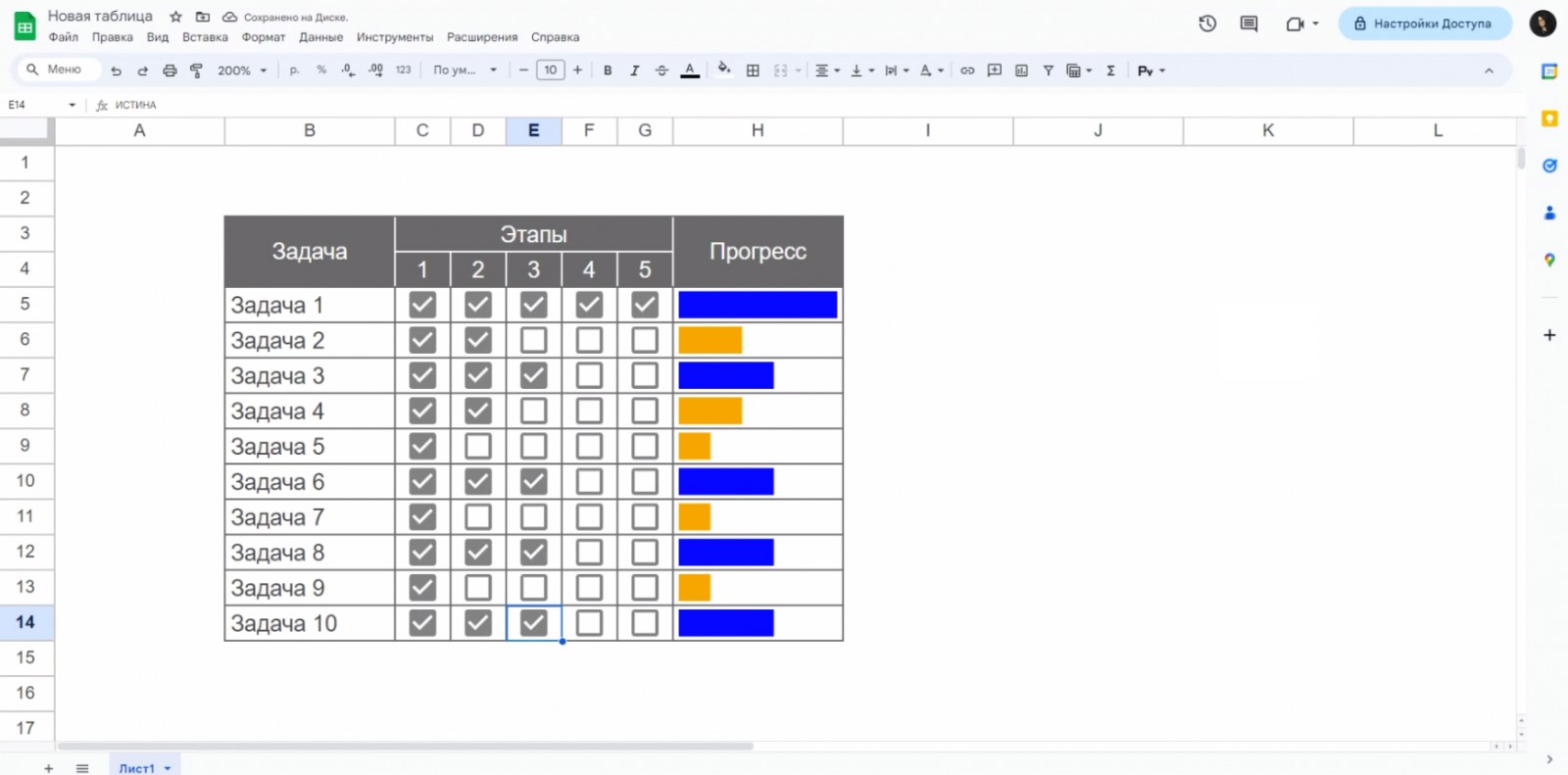Open the comments history panel
The width and height of the screenshot is (1568, 775).
[x=1249, y=24]
